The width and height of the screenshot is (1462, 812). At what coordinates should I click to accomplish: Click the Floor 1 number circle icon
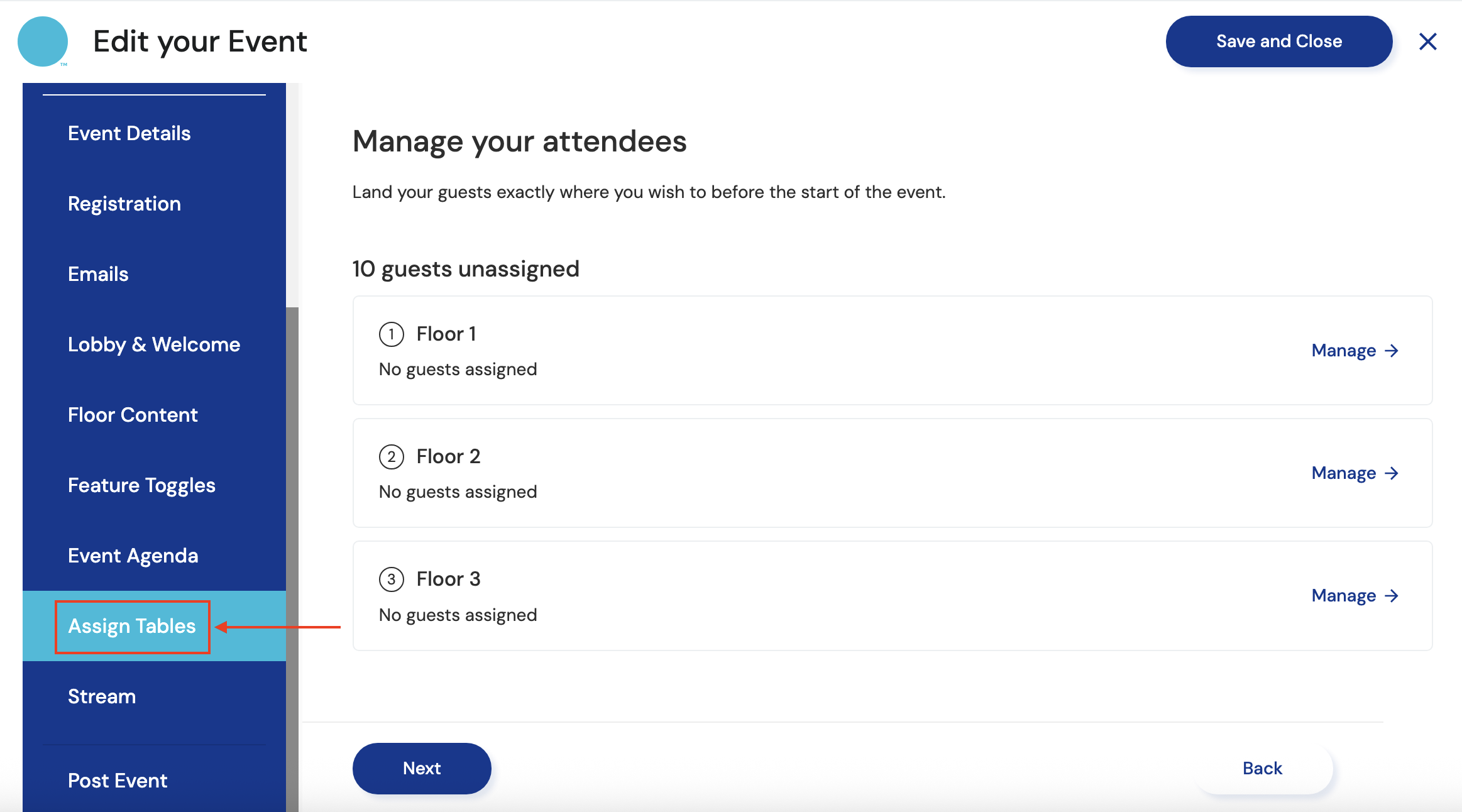coord(391,334)
